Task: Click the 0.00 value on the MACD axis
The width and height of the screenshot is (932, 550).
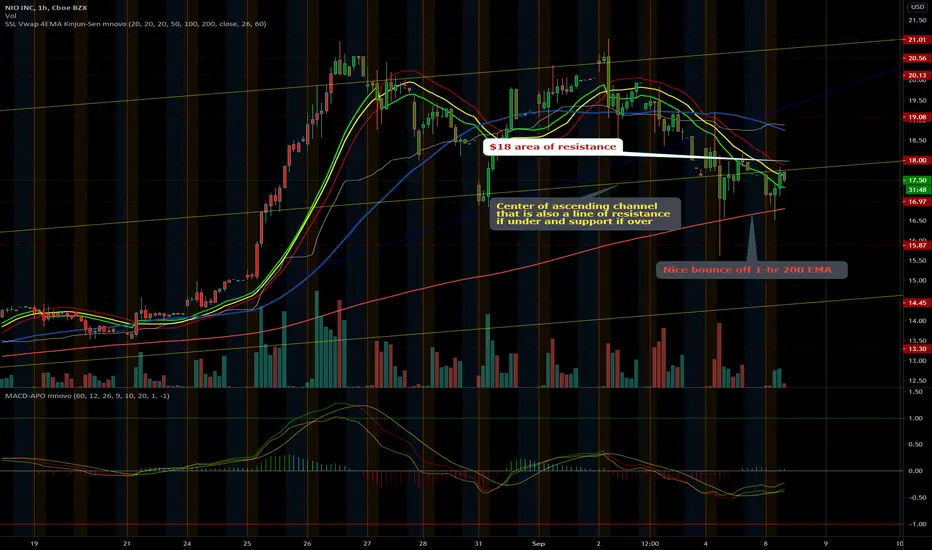Action: [x=916, y=472]
